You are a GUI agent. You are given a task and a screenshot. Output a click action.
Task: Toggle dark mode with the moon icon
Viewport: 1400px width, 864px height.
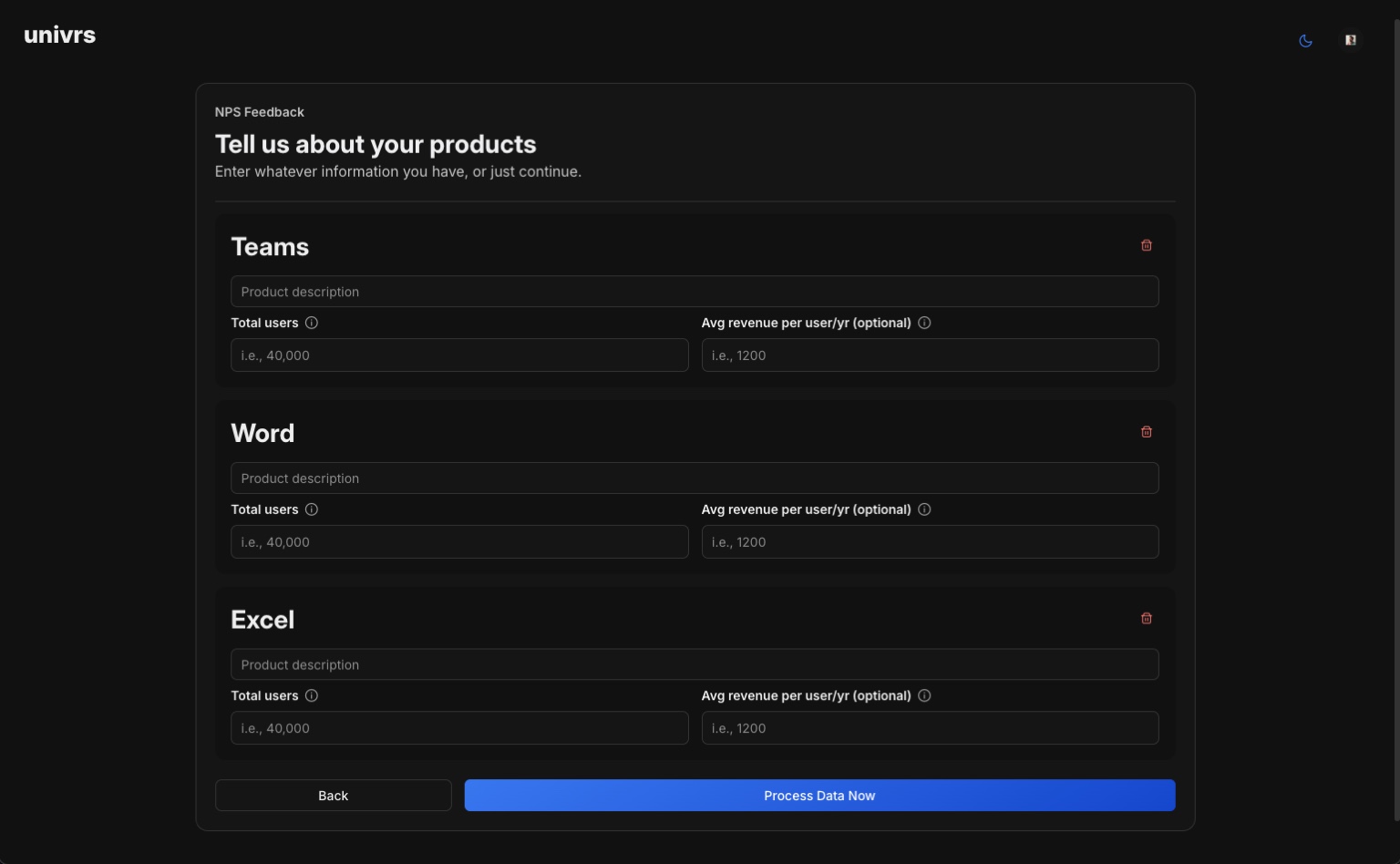(x=1305, y=40)
